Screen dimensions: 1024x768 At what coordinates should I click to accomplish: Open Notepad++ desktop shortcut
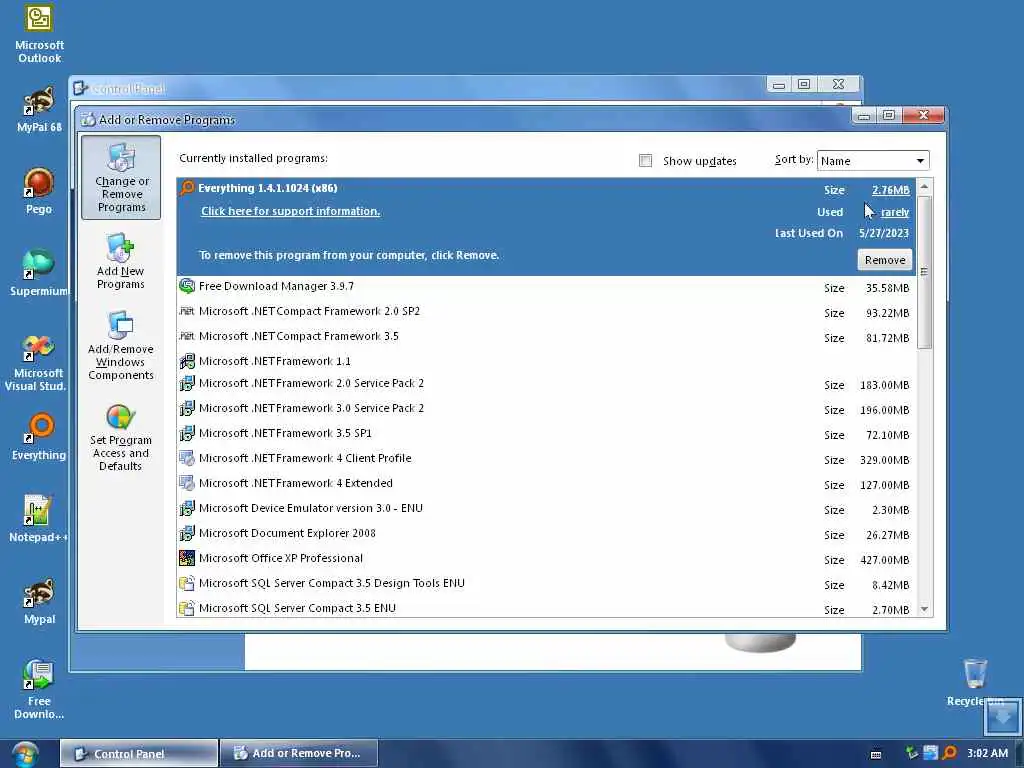[38, 519]
